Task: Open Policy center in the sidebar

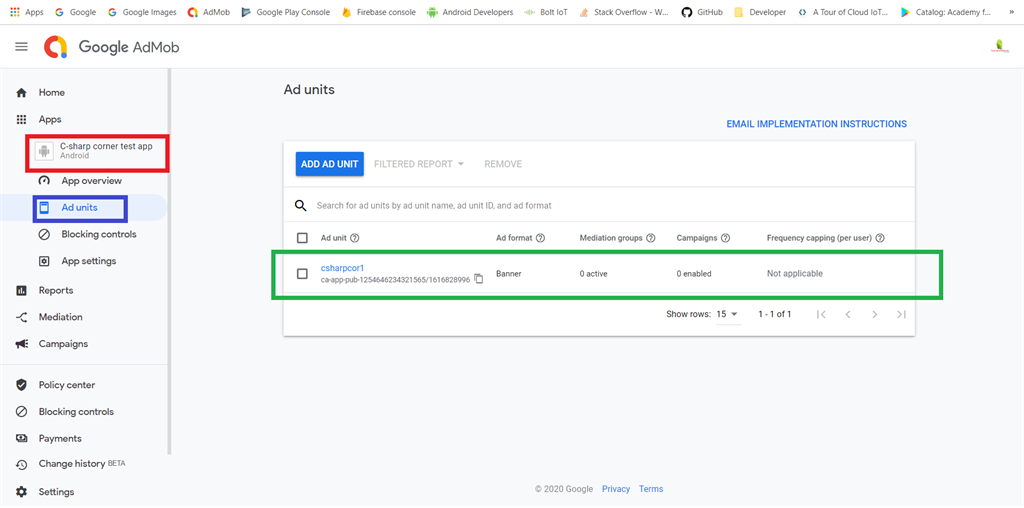Action: click(67, 385)
